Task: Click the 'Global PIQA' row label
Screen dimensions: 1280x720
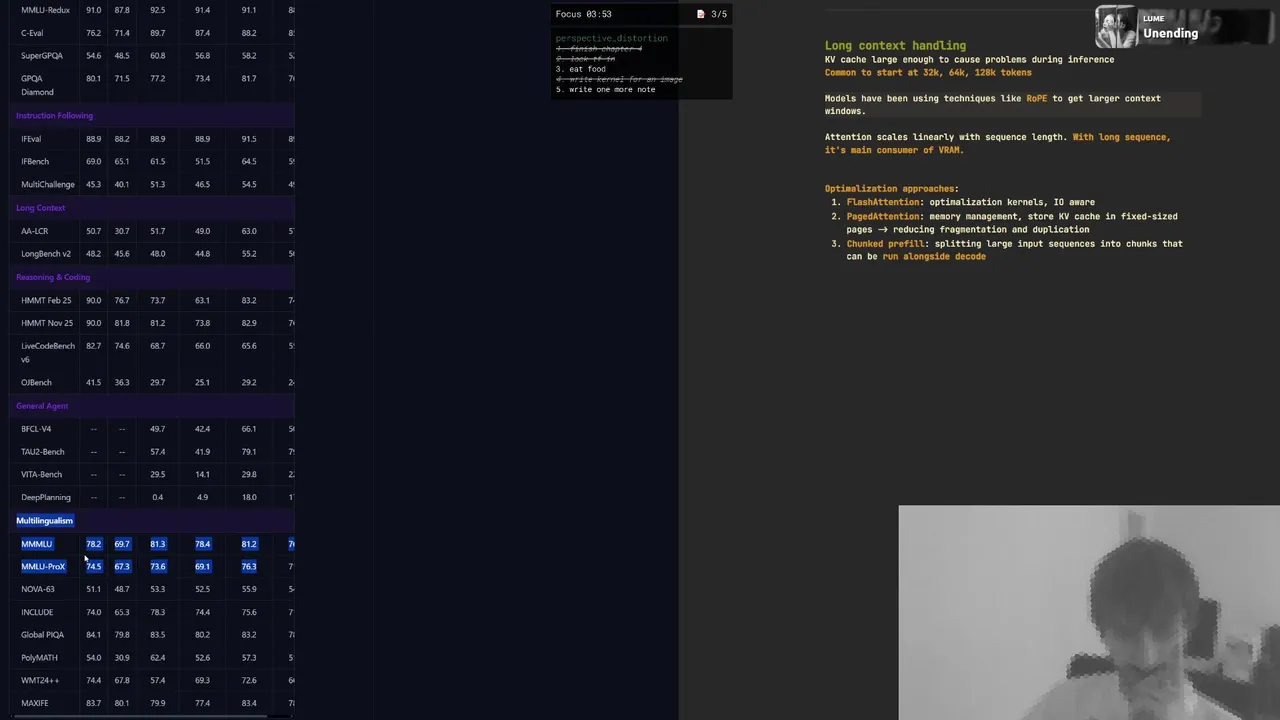Action: [x=42, y=635]
